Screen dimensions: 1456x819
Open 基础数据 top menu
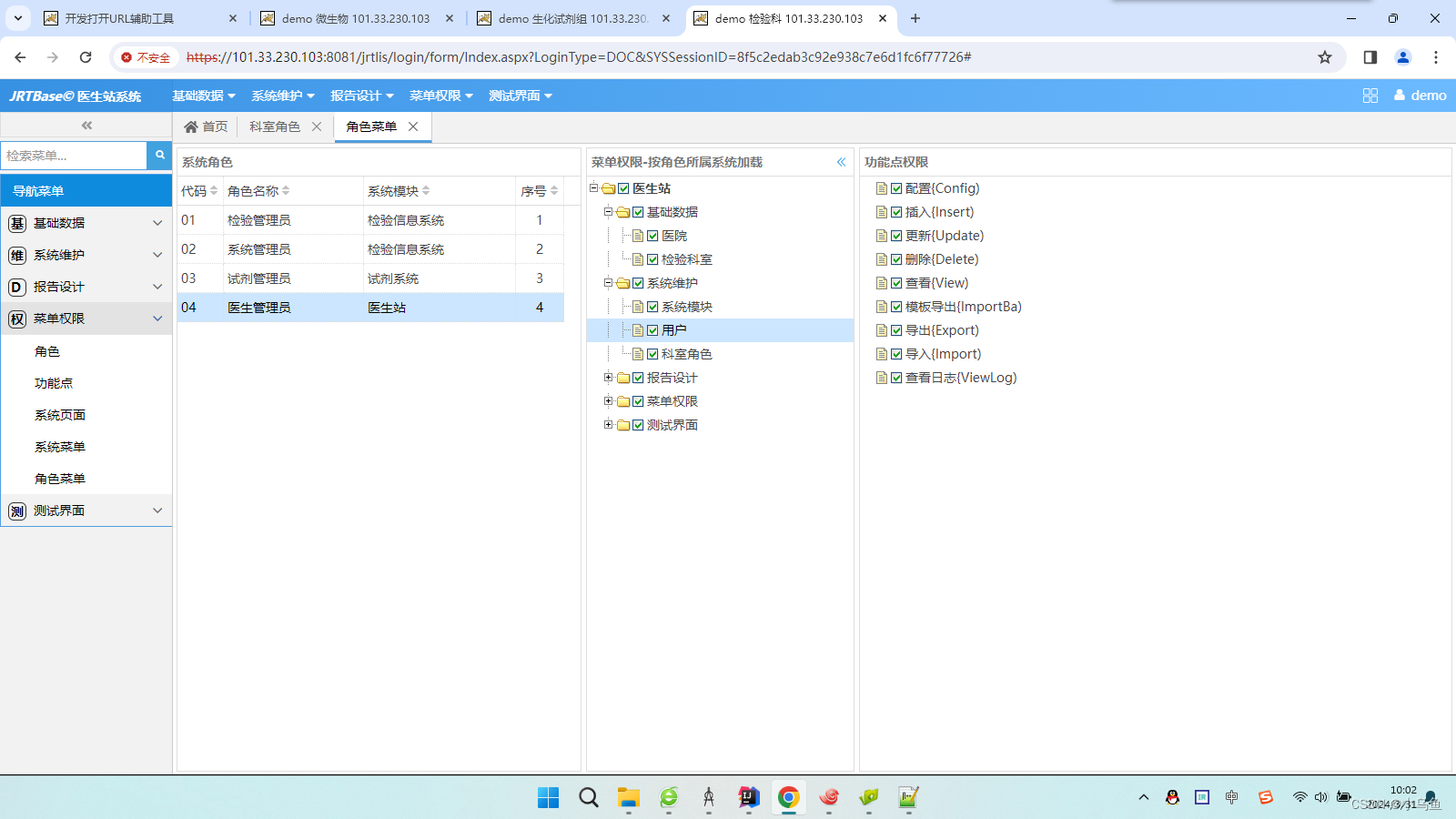pyautogui.click(x=204, y=96)
